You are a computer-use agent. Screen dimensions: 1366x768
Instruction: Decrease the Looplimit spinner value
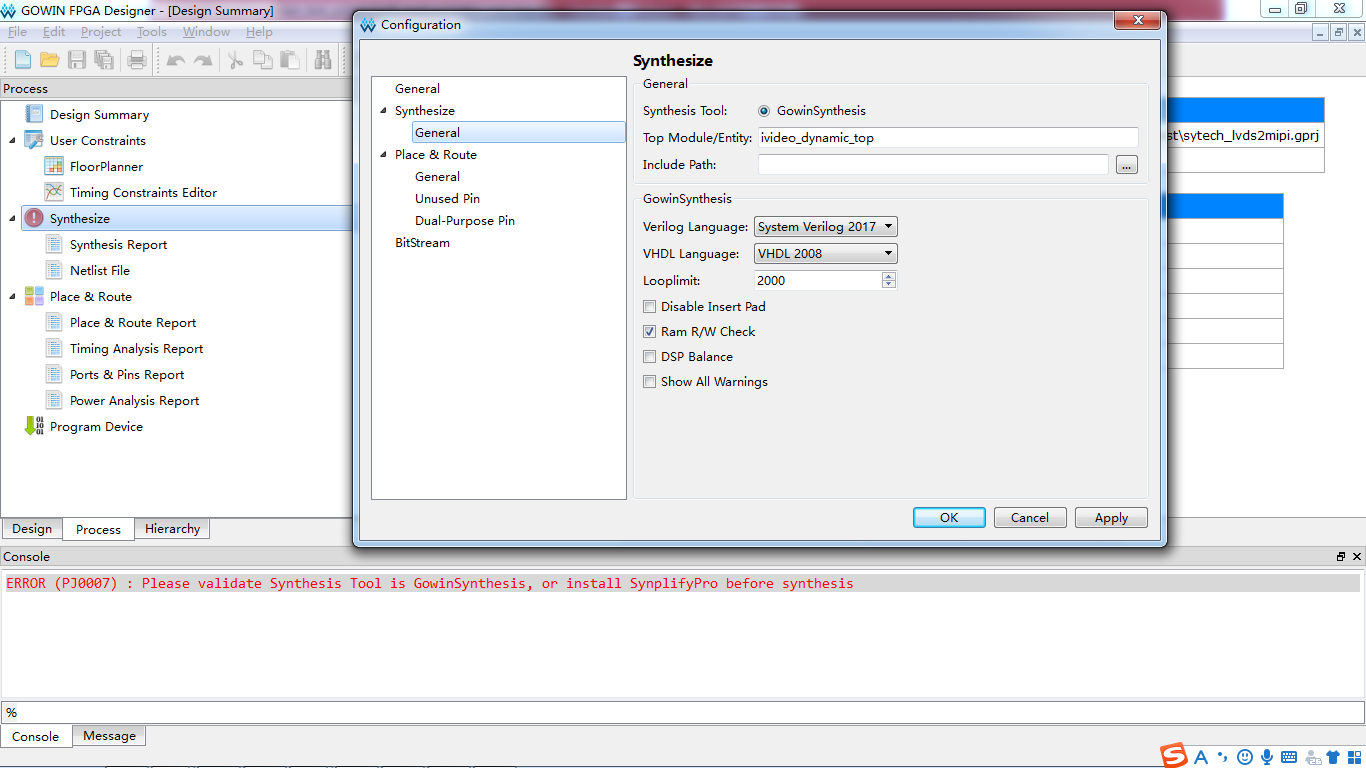(x=889, y=285)
